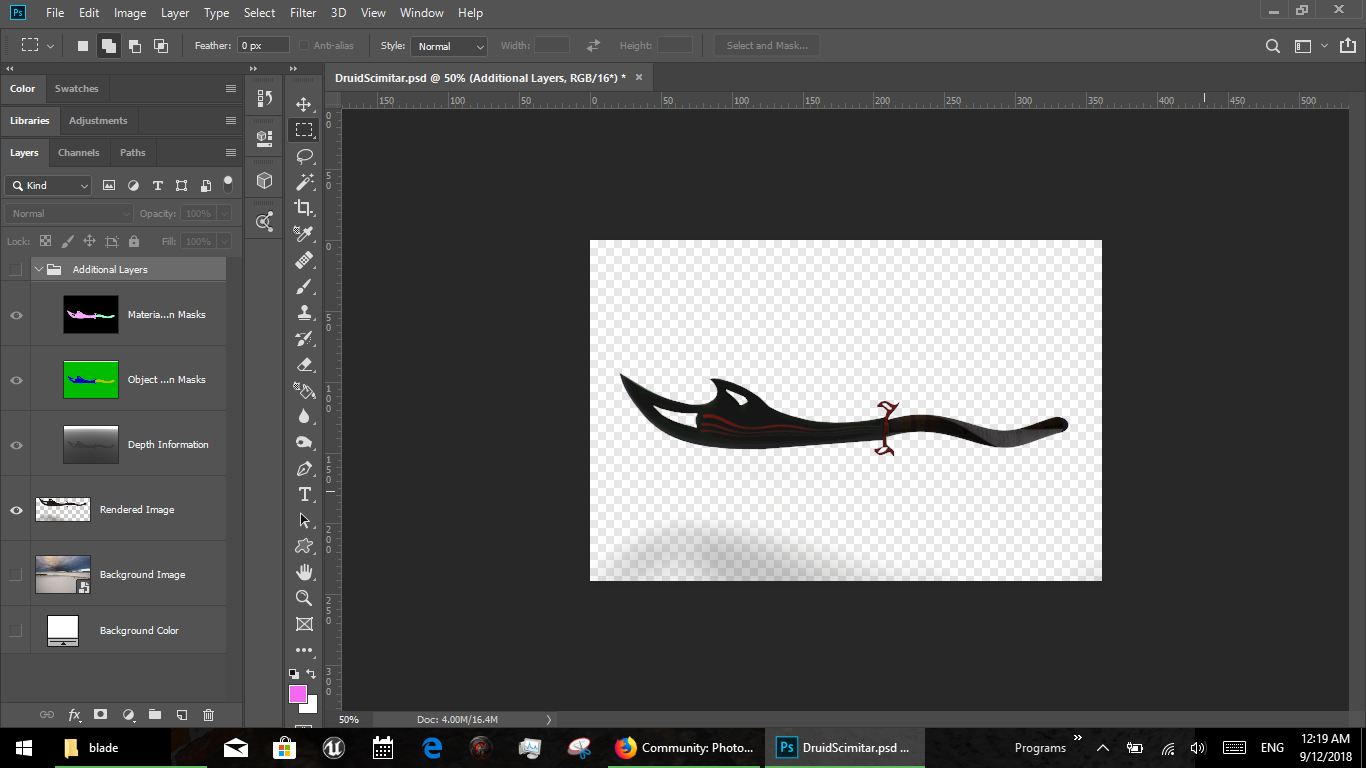
Task: Hide the Rendered Image layer
Action: 16,510
